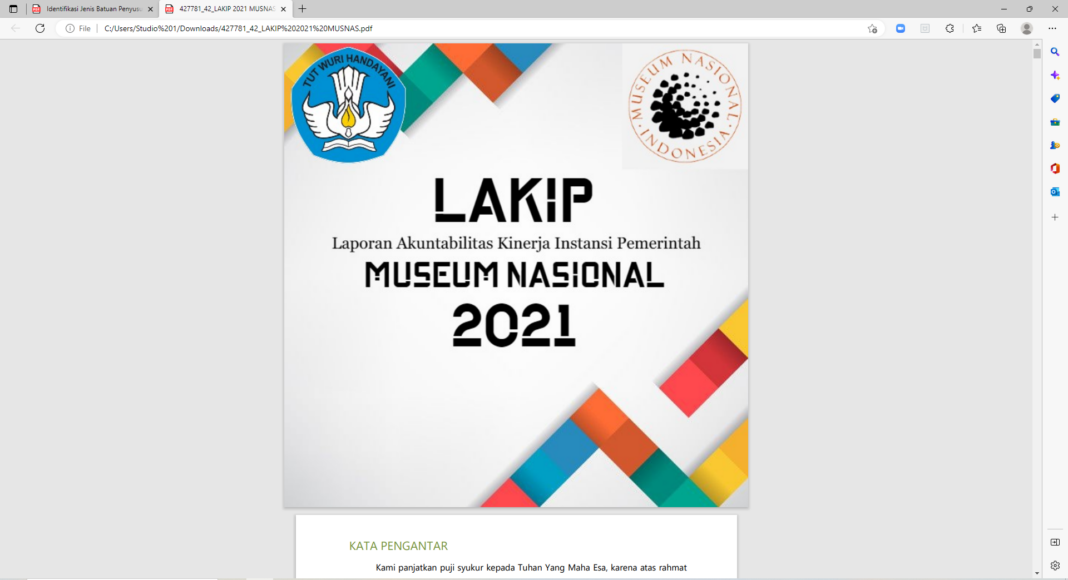The image size is (1068, 580).
Task: Click the address bar file path
Action: point(238,29)
